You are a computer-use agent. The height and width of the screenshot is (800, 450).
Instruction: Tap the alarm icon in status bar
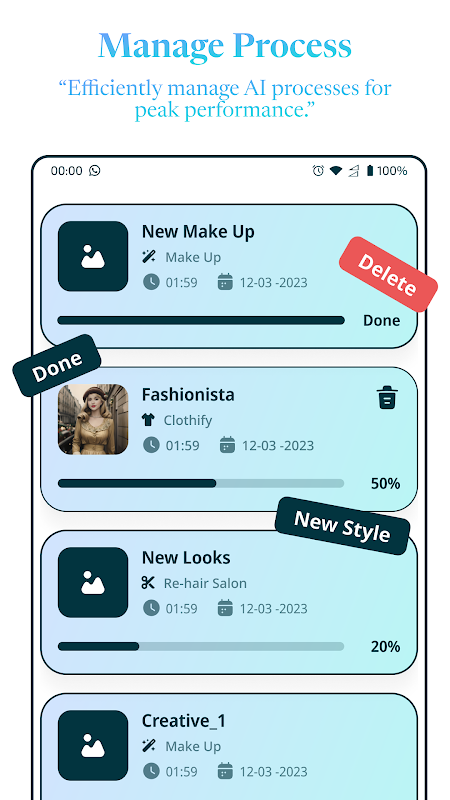tap(318, 170)
